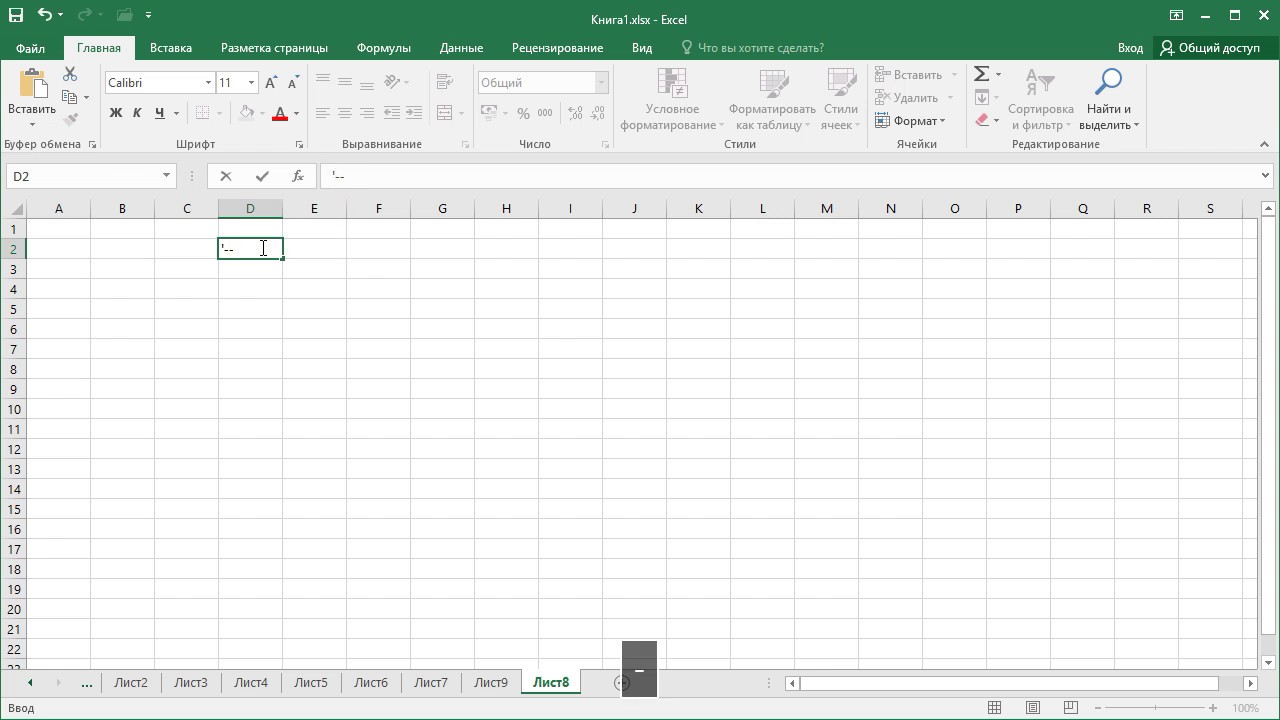The height and width of the screenshot is (720, 1280).
Task: Open the font size dropdown
Action: [251, 83]
